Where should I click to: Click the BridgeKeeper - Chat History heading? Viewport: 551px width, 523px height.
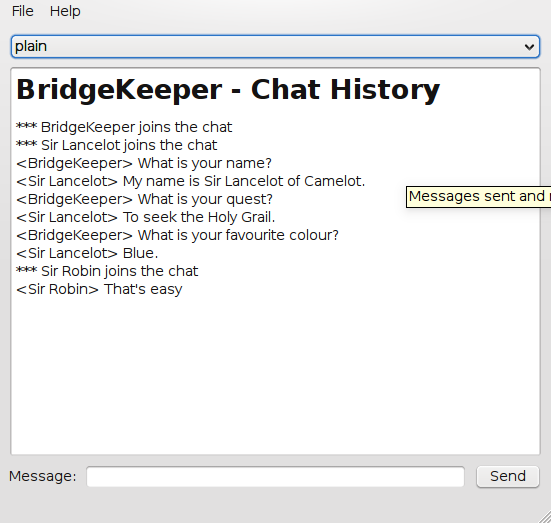coord(228,90)
